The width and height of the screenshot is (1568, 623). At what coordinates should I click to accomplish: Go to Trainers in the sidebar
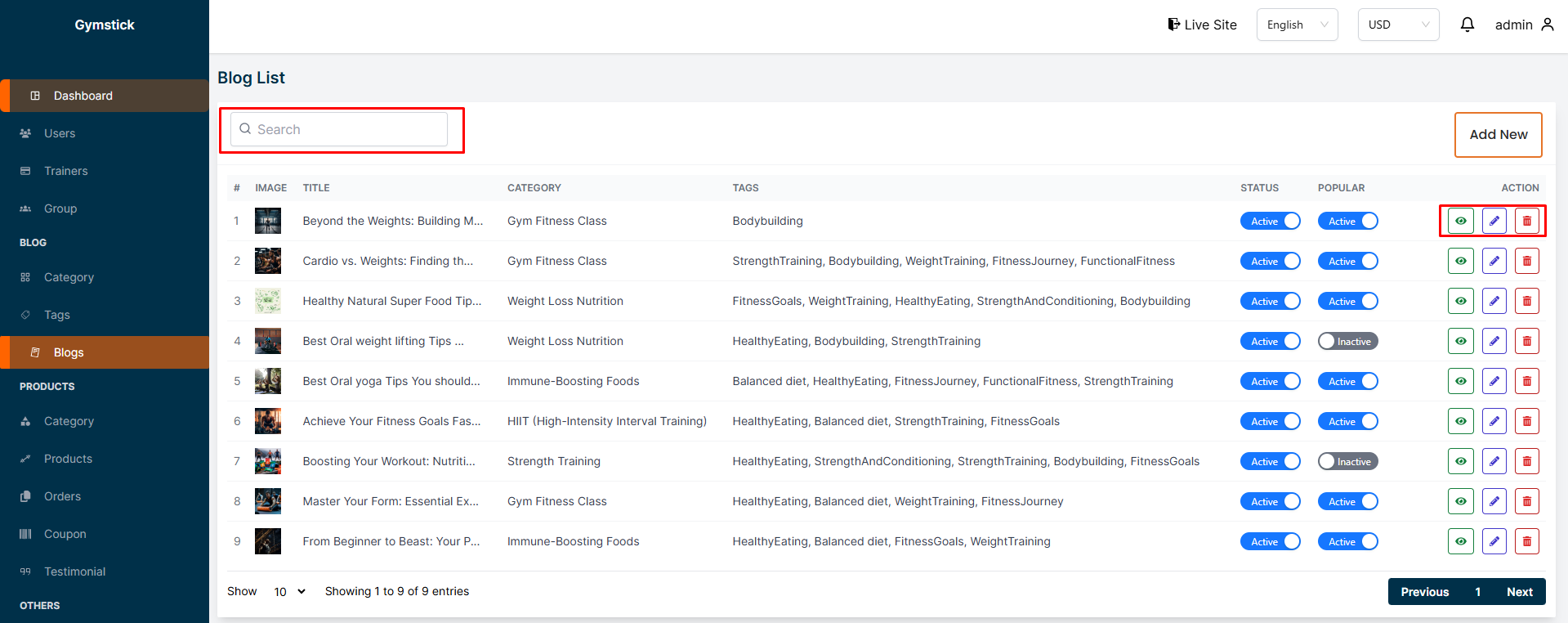pyautogui.click(x=65, y=171)
